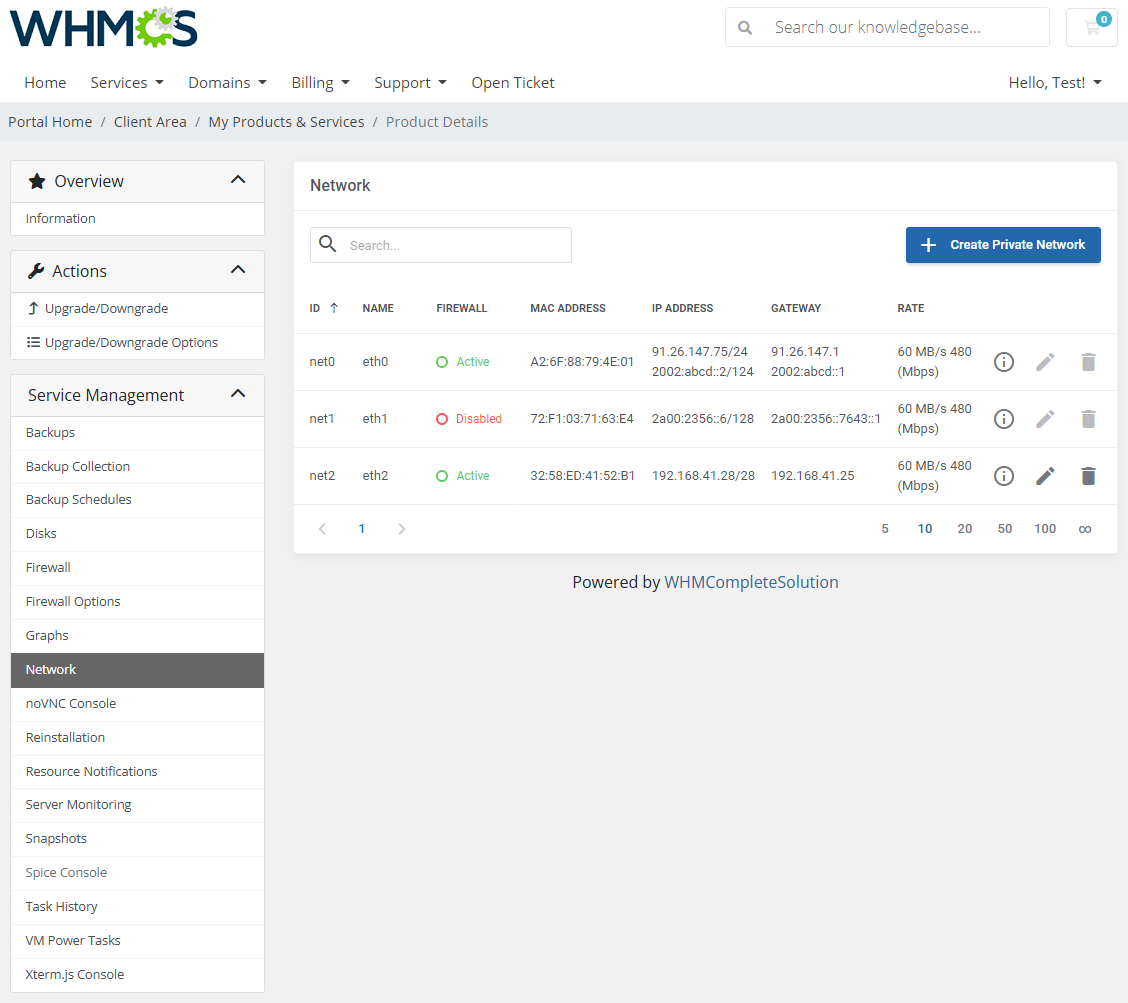Screen dimensions: 1128x1003
Task: Delete the net1 network interface
Action: pyautogui.click(x=1088, y=419)
